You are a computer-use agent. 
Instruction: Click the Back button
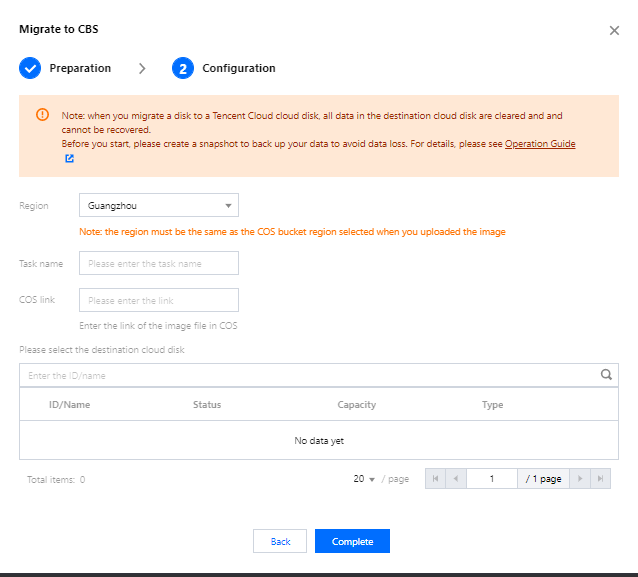pyautogui.click(x=280, y=541)
